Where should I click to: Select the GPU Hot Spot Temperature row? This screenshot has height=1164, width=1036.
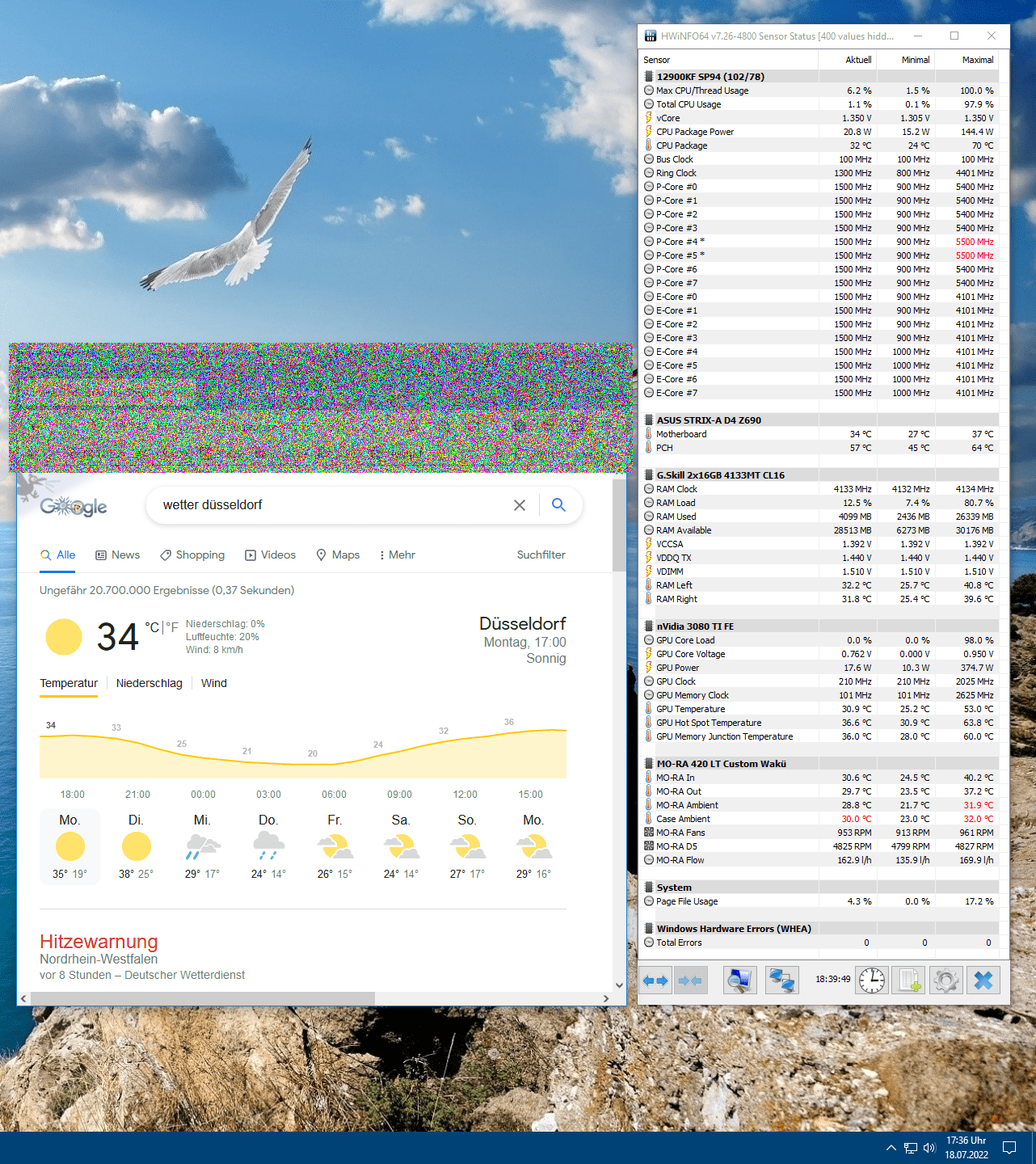coord(820,723)
